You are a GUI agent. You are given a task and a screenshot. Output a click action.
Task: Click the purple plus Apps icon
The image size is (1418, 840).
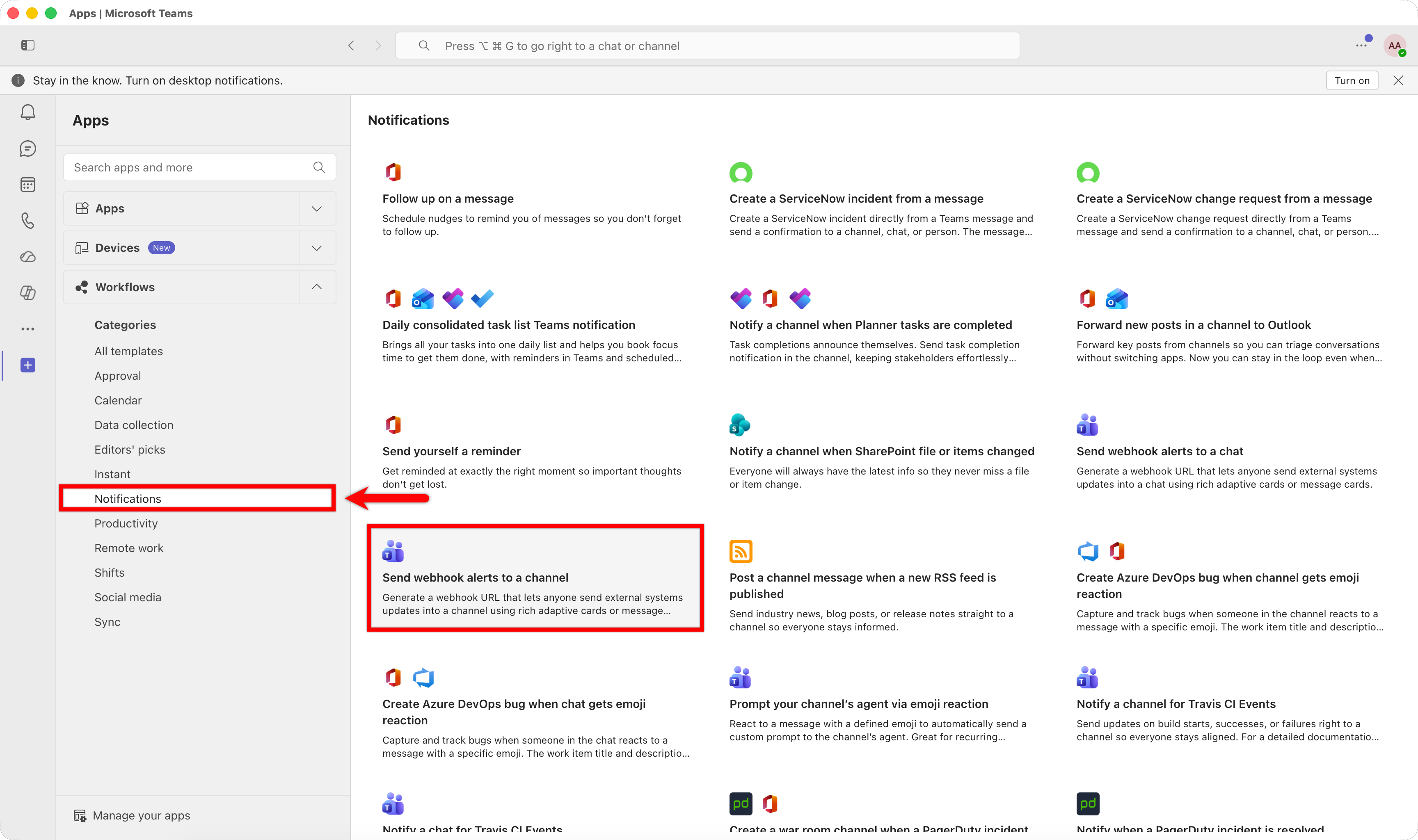click(28, 365)
